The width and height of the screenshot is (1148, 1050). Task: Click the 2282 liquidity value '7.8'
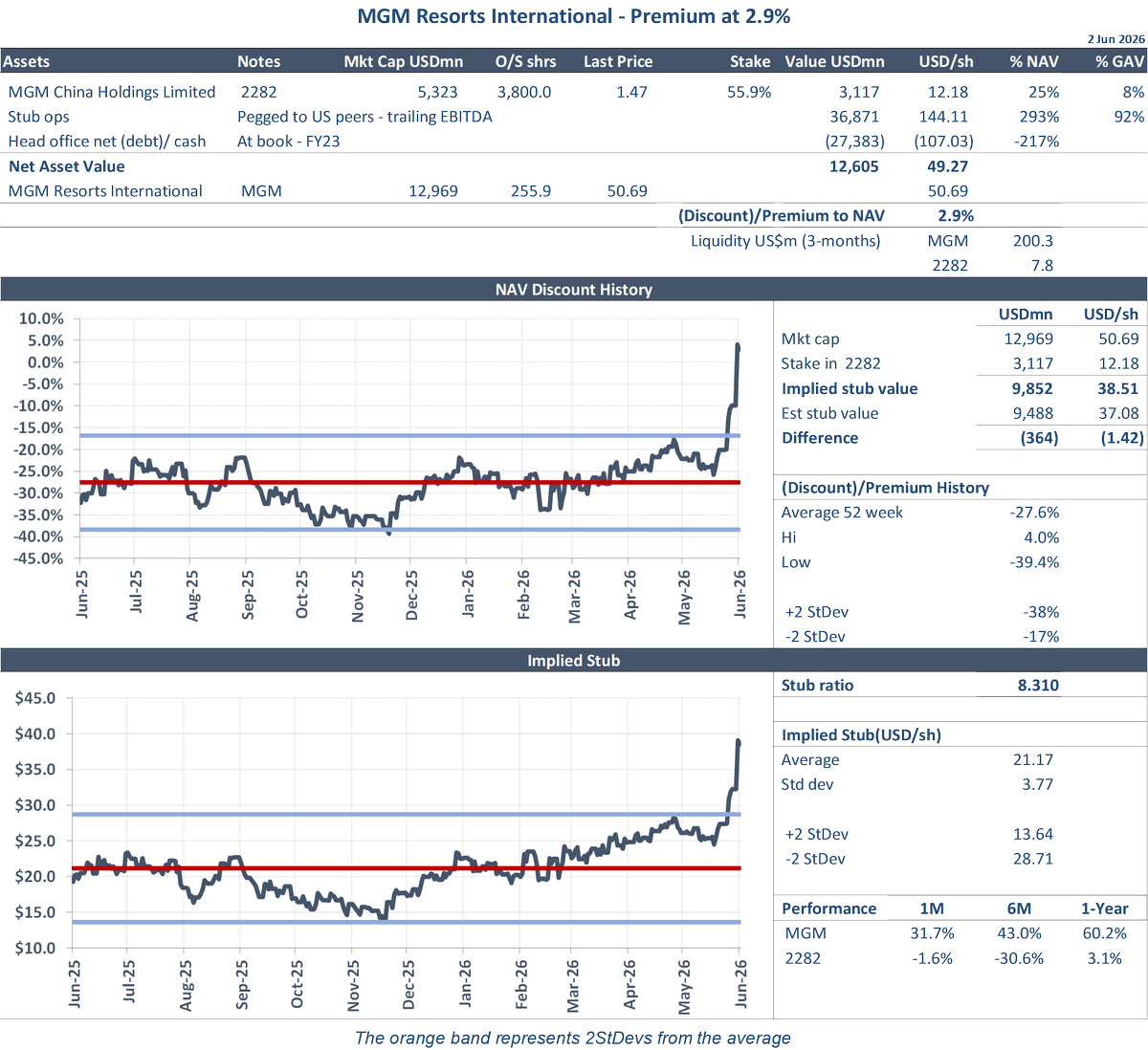point(1042,266)
